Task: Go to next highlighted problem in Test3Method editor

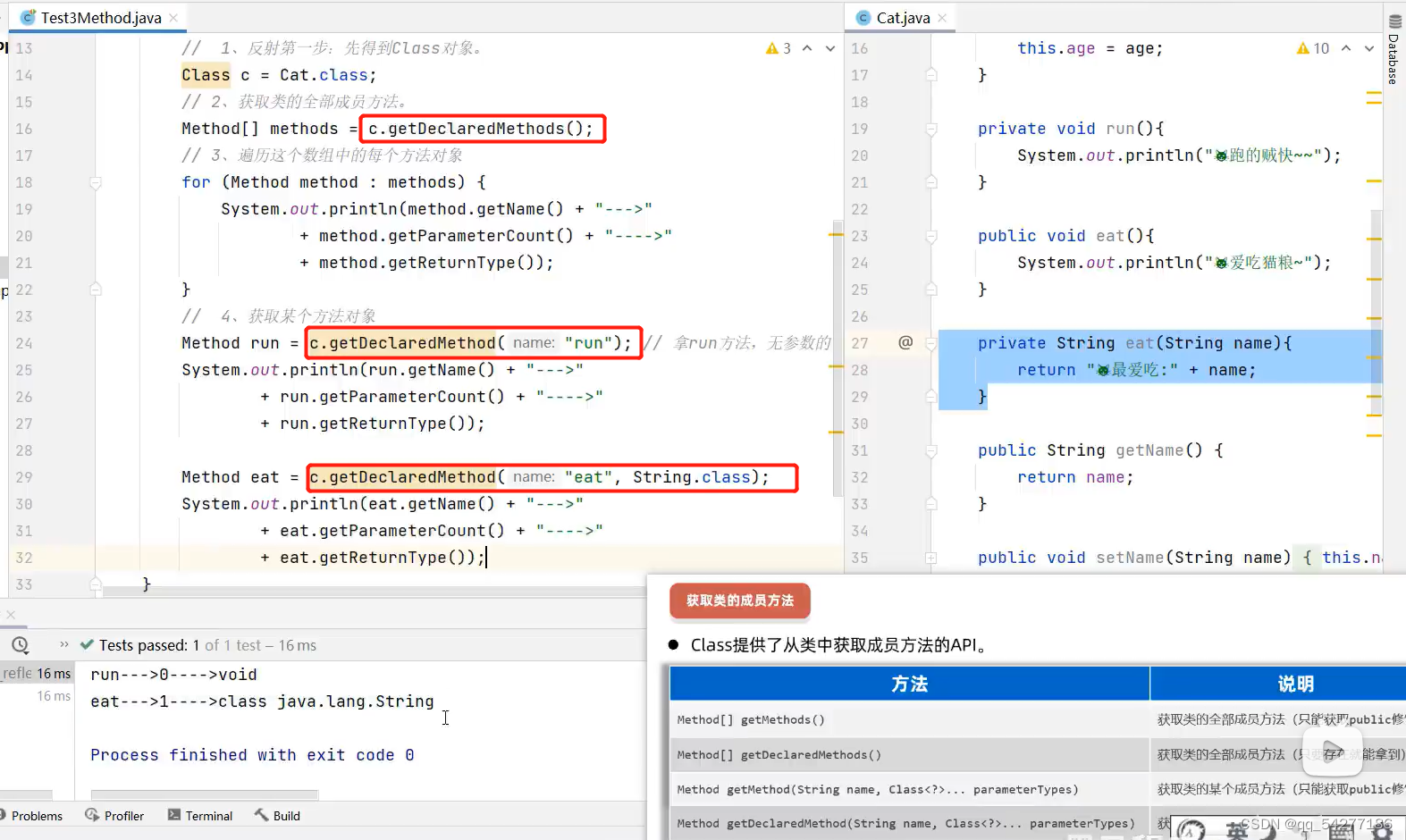Action: (x=830, y=48)
